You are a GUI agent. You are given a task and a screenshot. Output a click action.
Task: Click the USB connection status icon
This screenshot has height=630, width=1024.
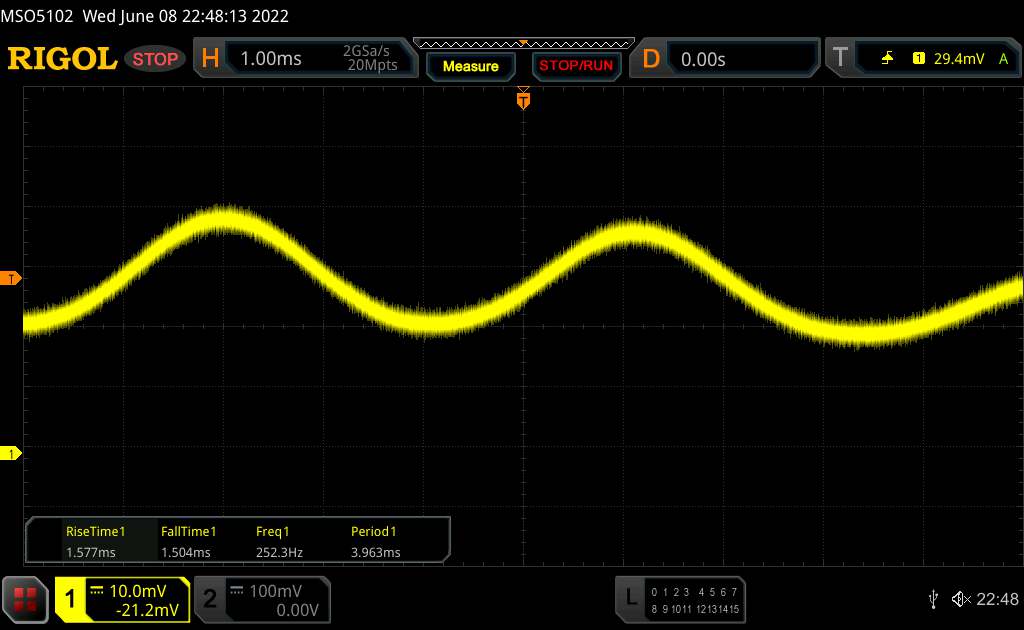pos(933,599)
